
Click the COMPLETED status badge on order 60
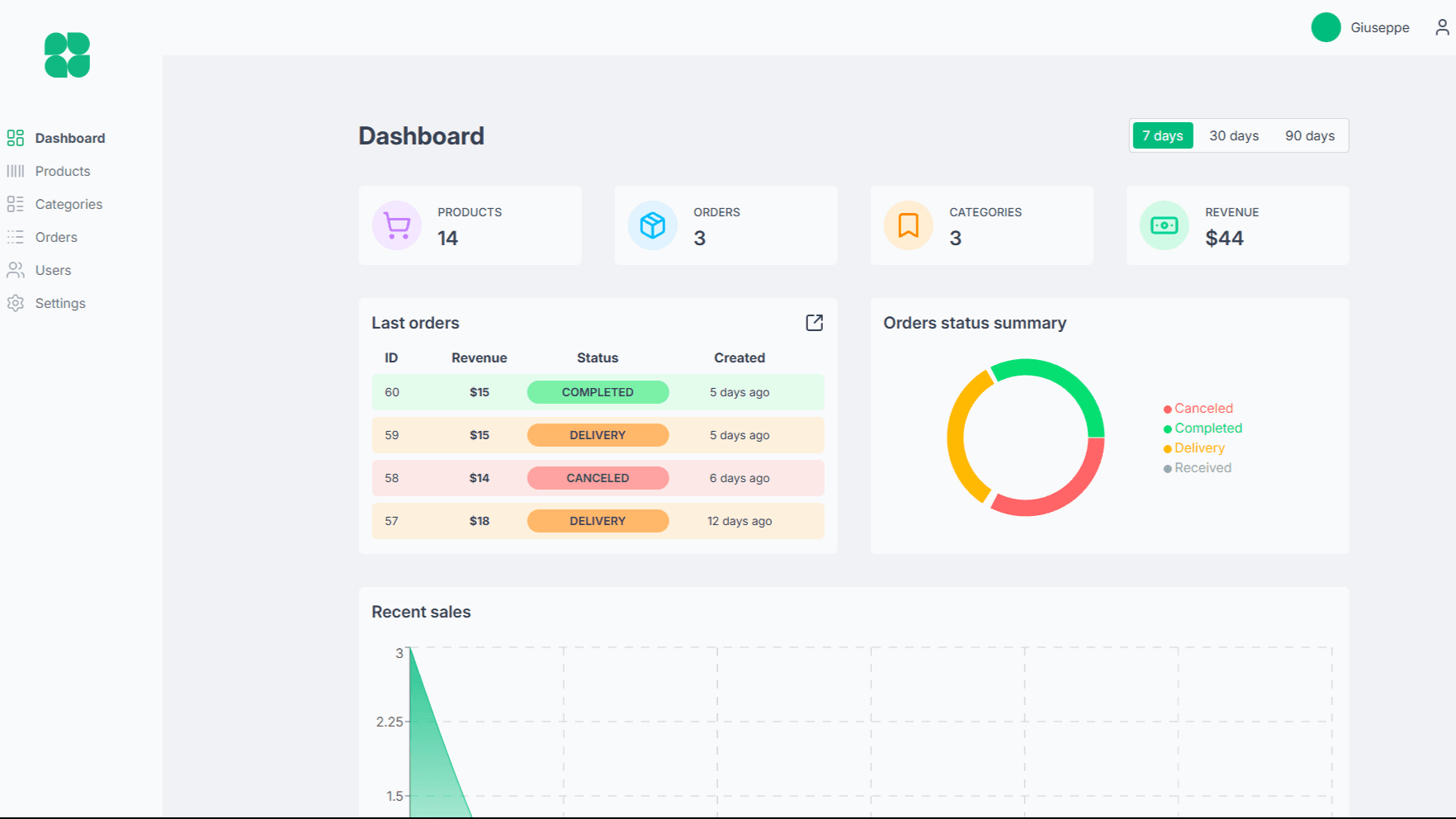coord(598,392)
